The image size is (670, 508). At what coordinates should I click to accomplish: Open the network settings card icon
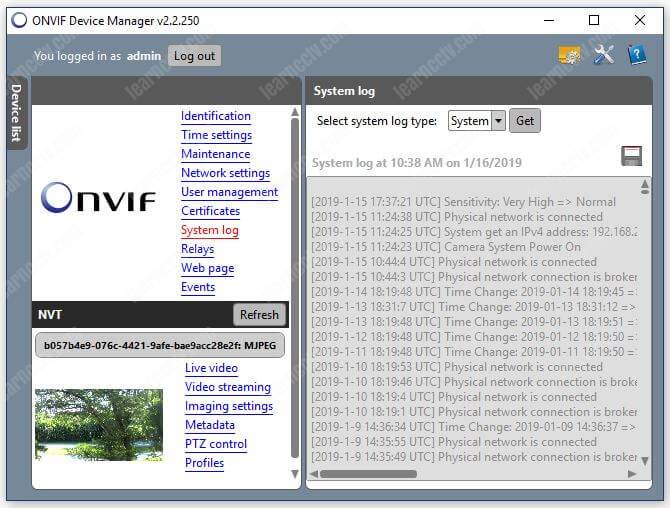569,55
